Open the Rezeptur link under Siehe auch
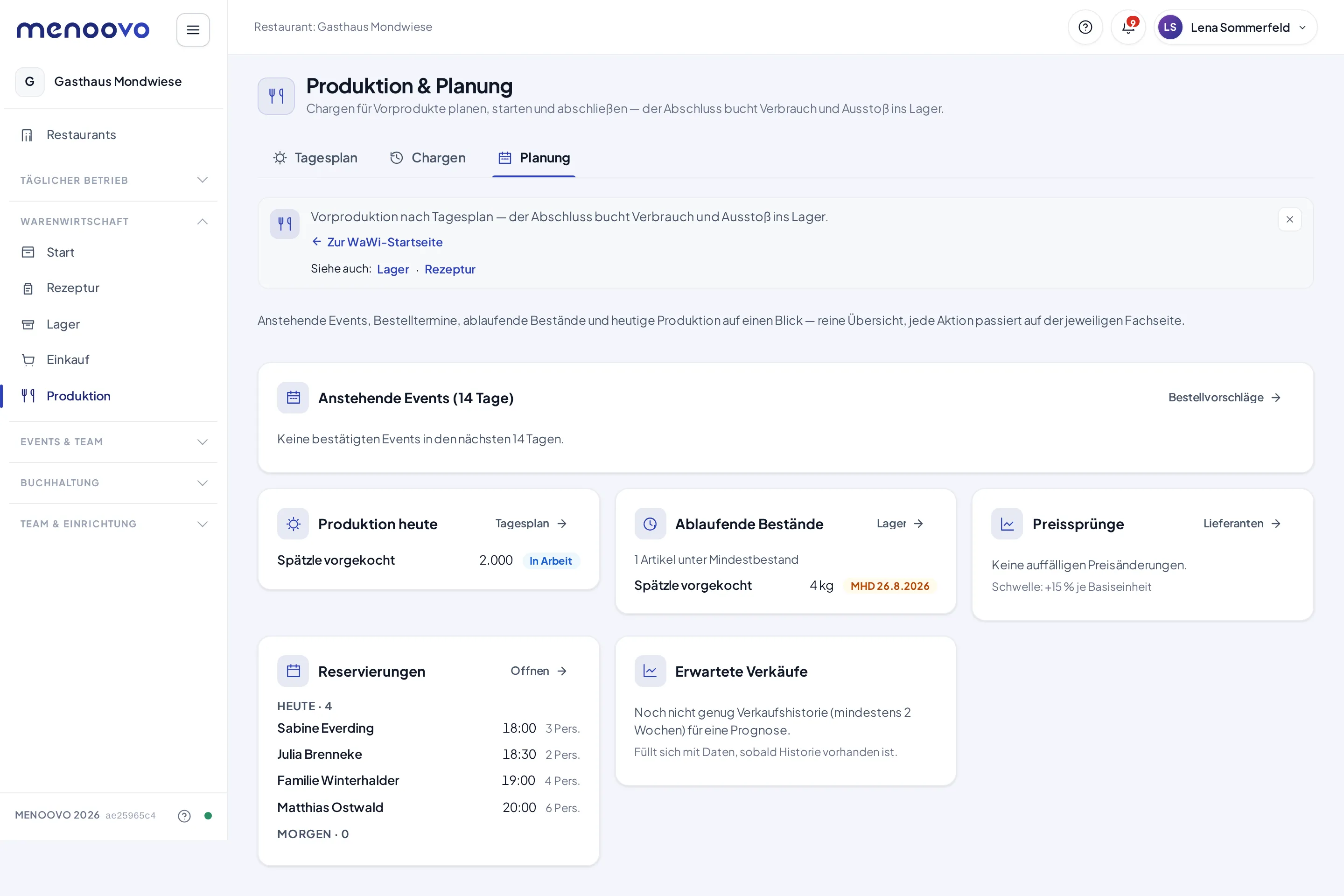1344x896 pixels. [450, 269]
